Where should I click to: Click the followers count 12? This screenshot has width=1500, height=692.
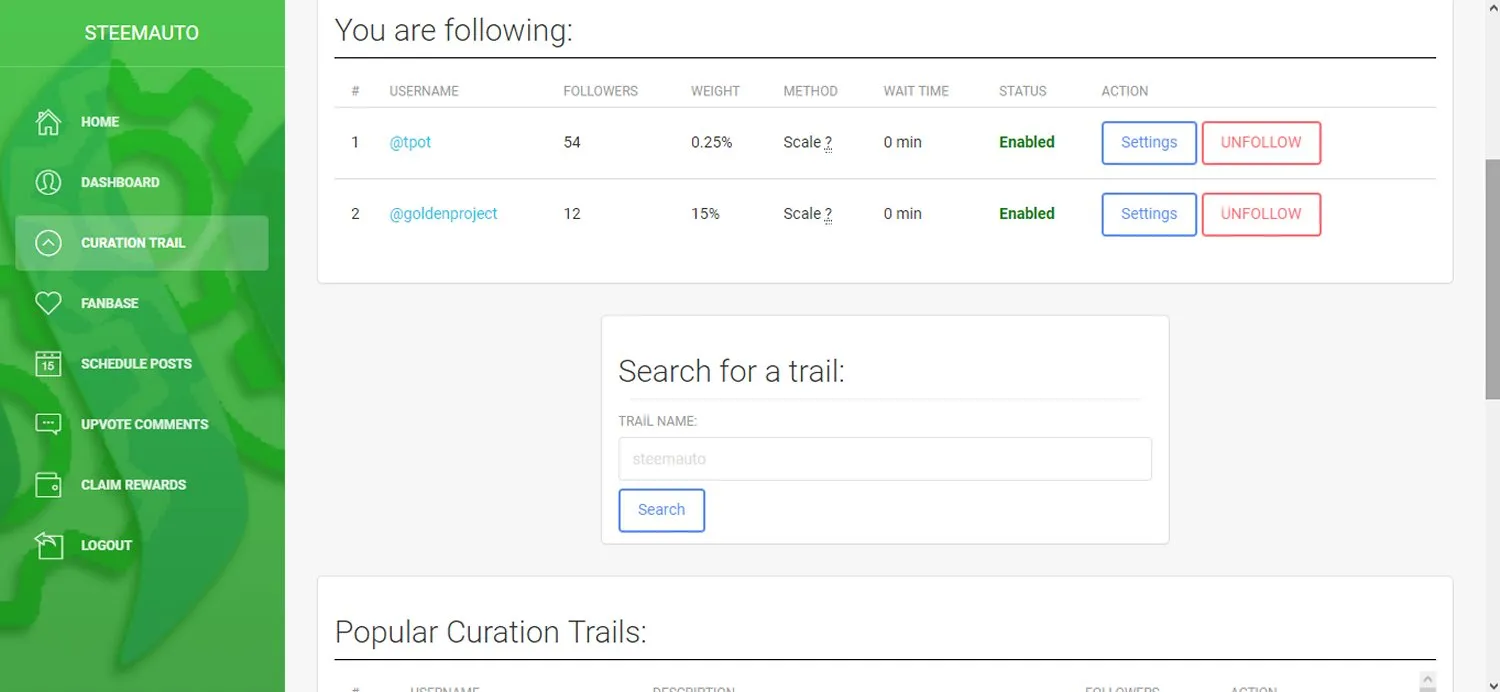(572, 213)
